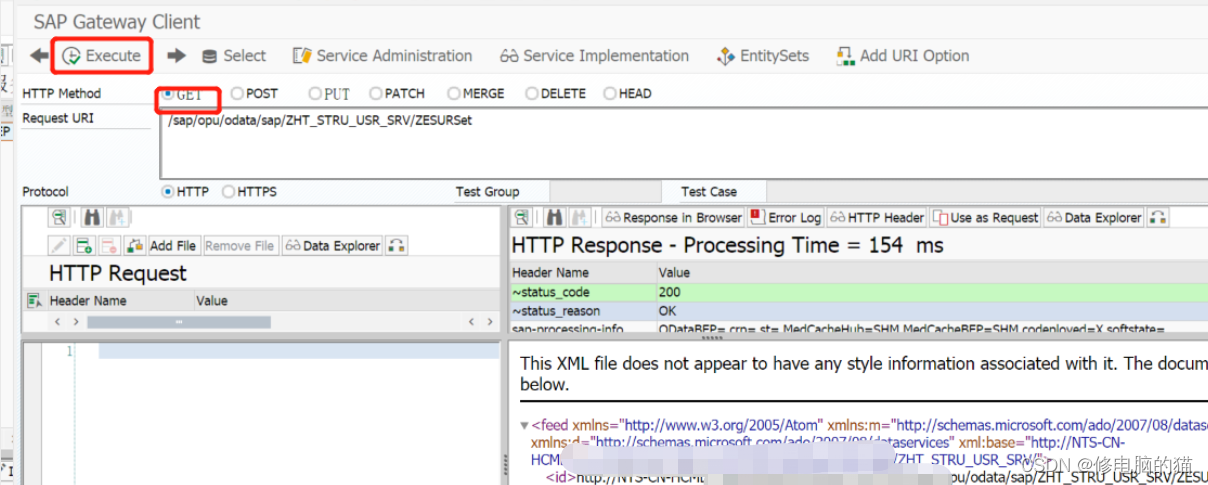Open the Error Log

click(785, 218)
